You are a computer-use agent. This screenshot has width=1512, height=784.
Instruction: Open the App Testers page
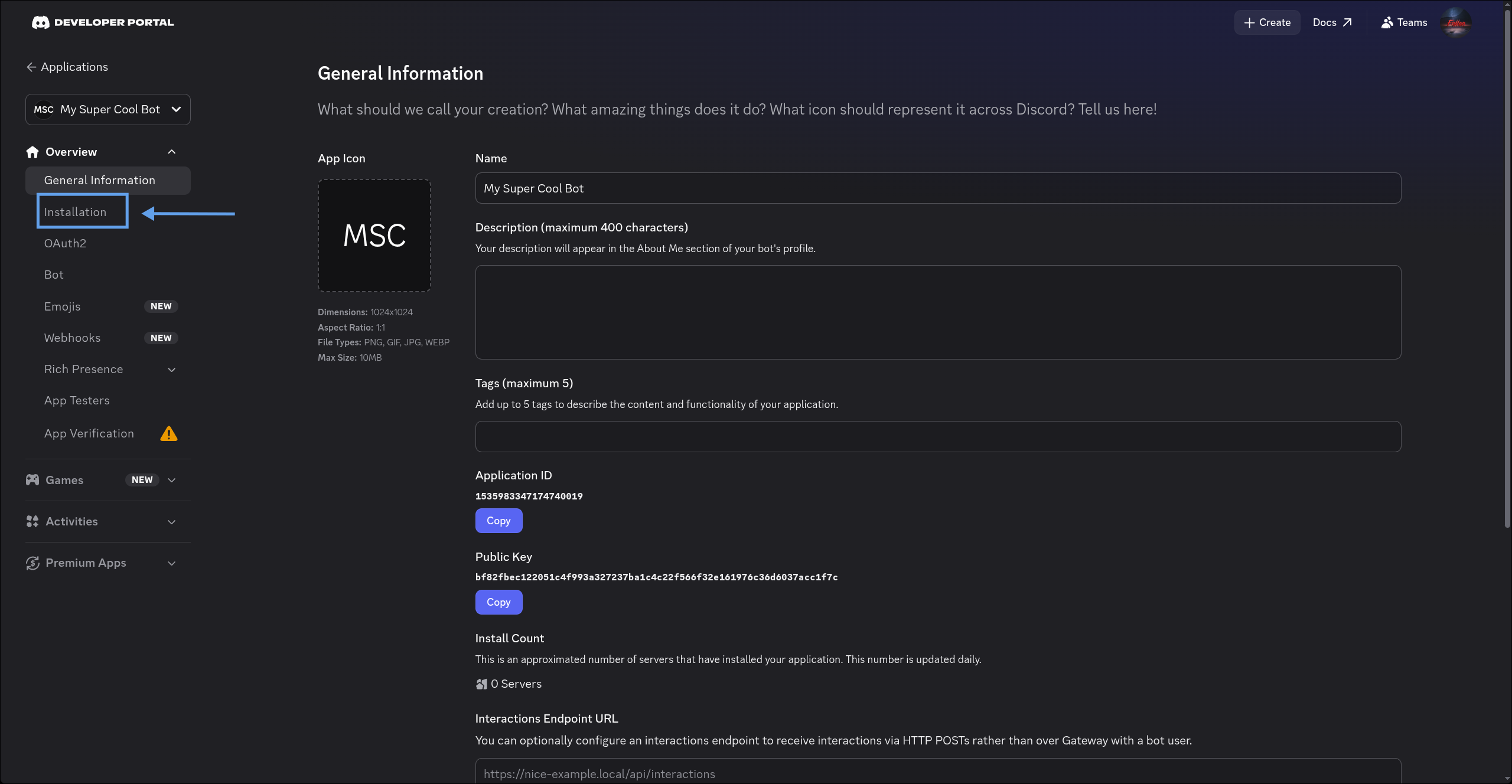point(77,400)
